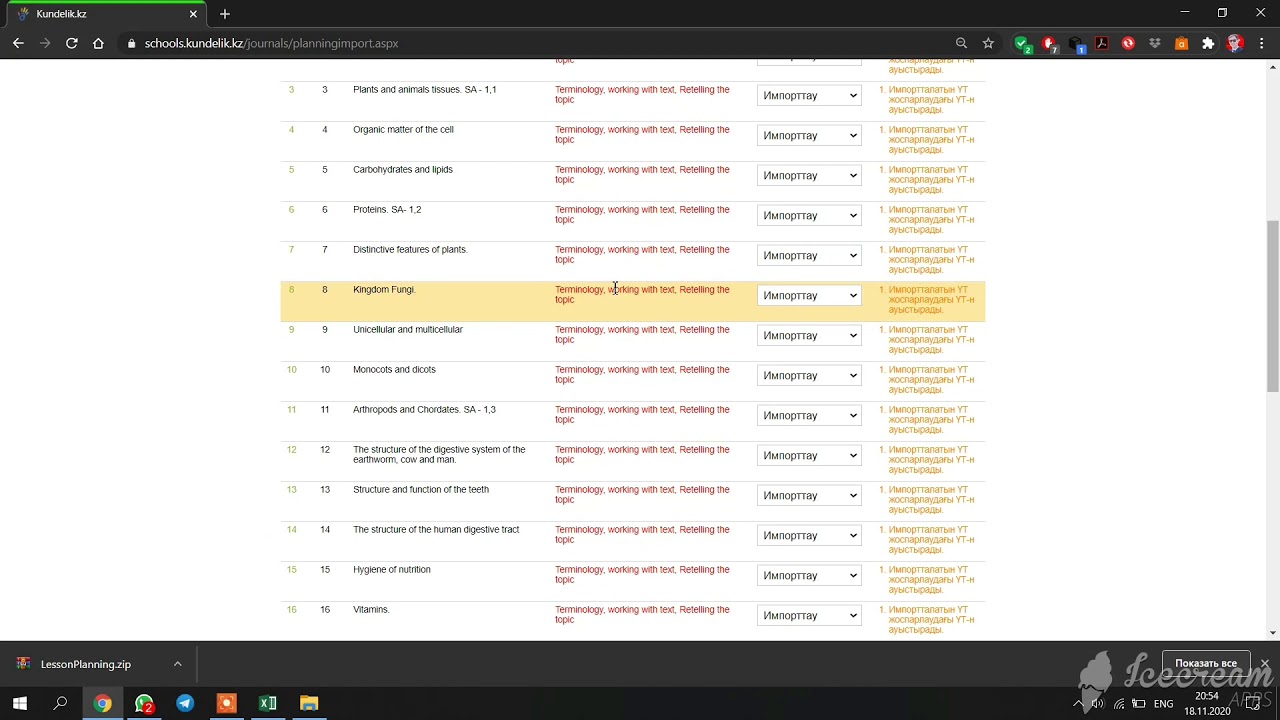This screenshot has width=1280, height=720.
Task: Open a new browser tab
Action: click(x=225, y=14)
